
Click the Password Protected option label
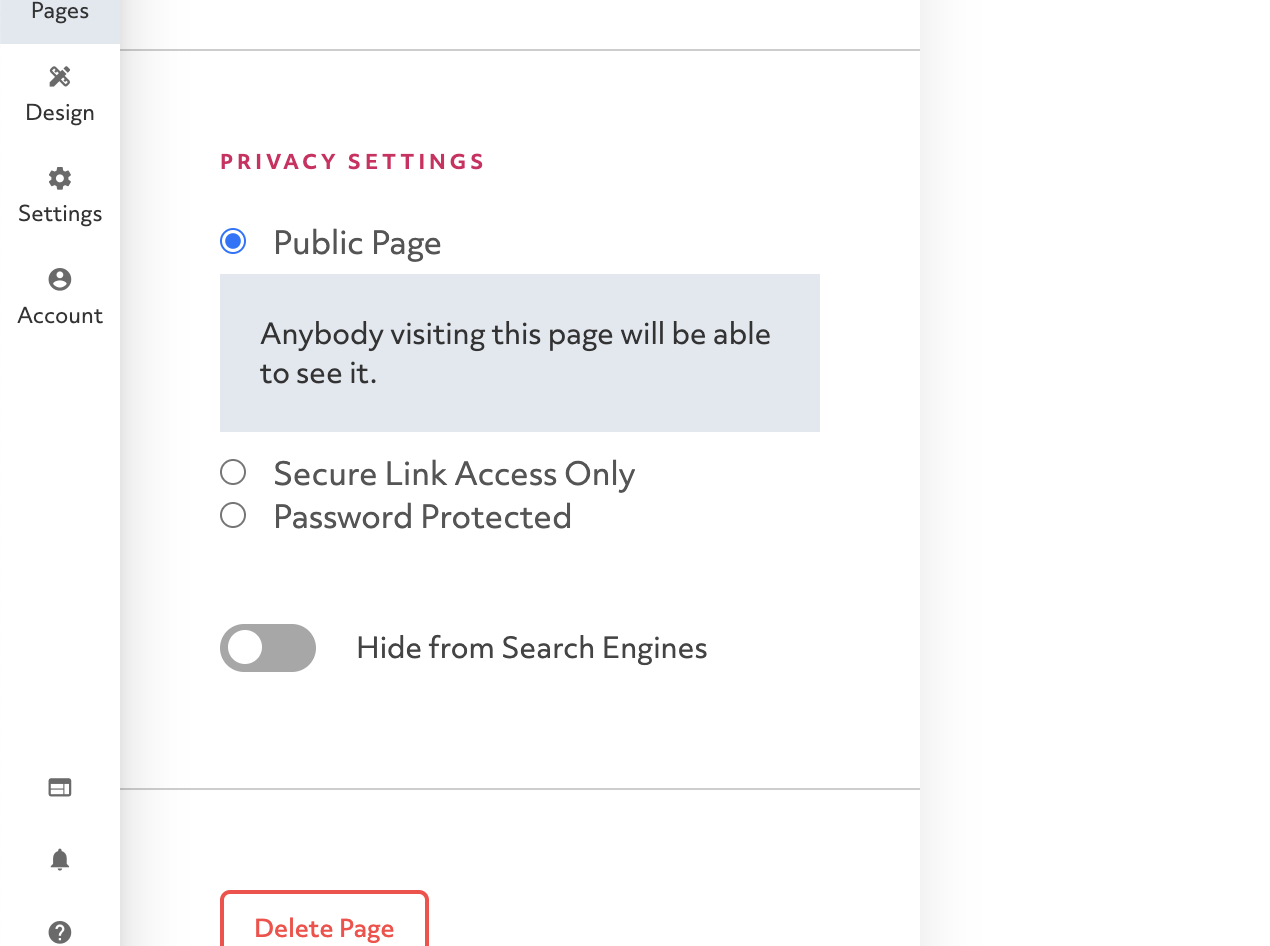tap(422, 517)
